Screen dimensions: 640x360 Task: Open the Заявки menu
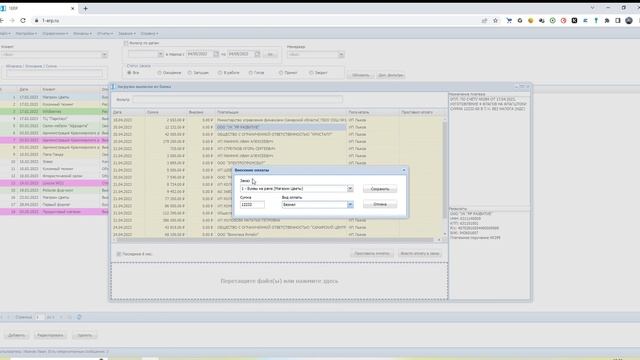pyautogui.click(x=127, y=33)
